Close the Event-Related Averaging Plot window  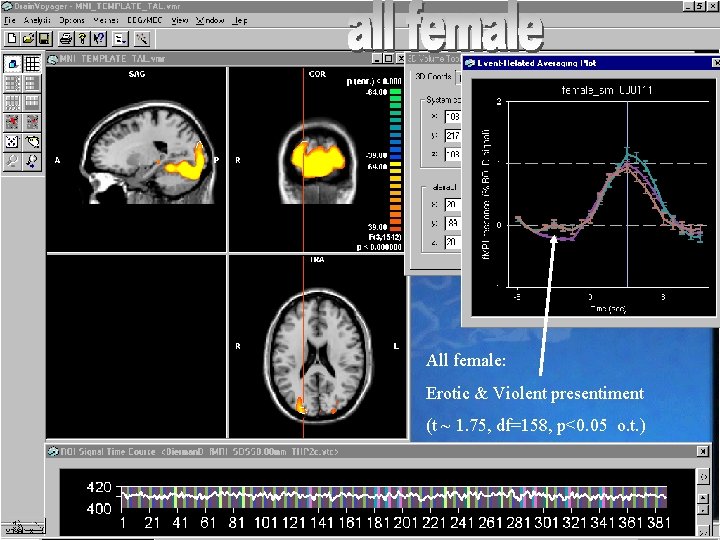[x=715, y=63]
